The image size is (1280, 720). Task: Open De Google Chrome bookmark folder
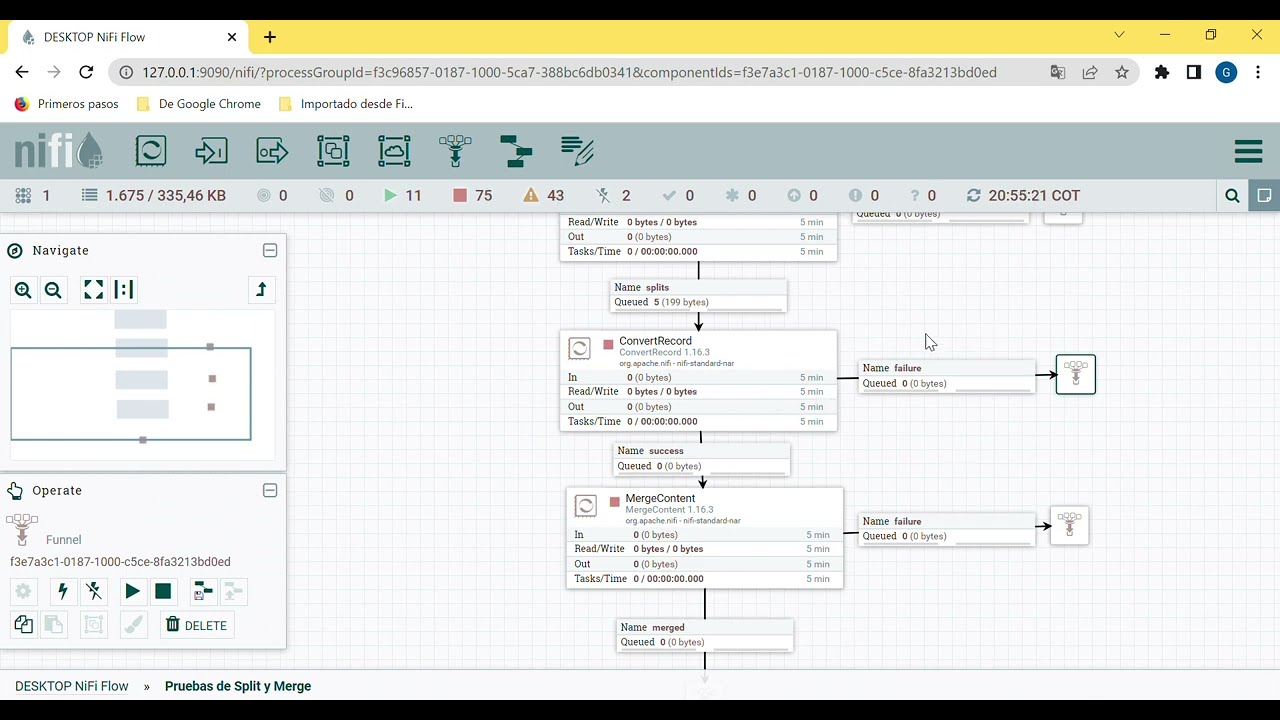pos(198,104)
